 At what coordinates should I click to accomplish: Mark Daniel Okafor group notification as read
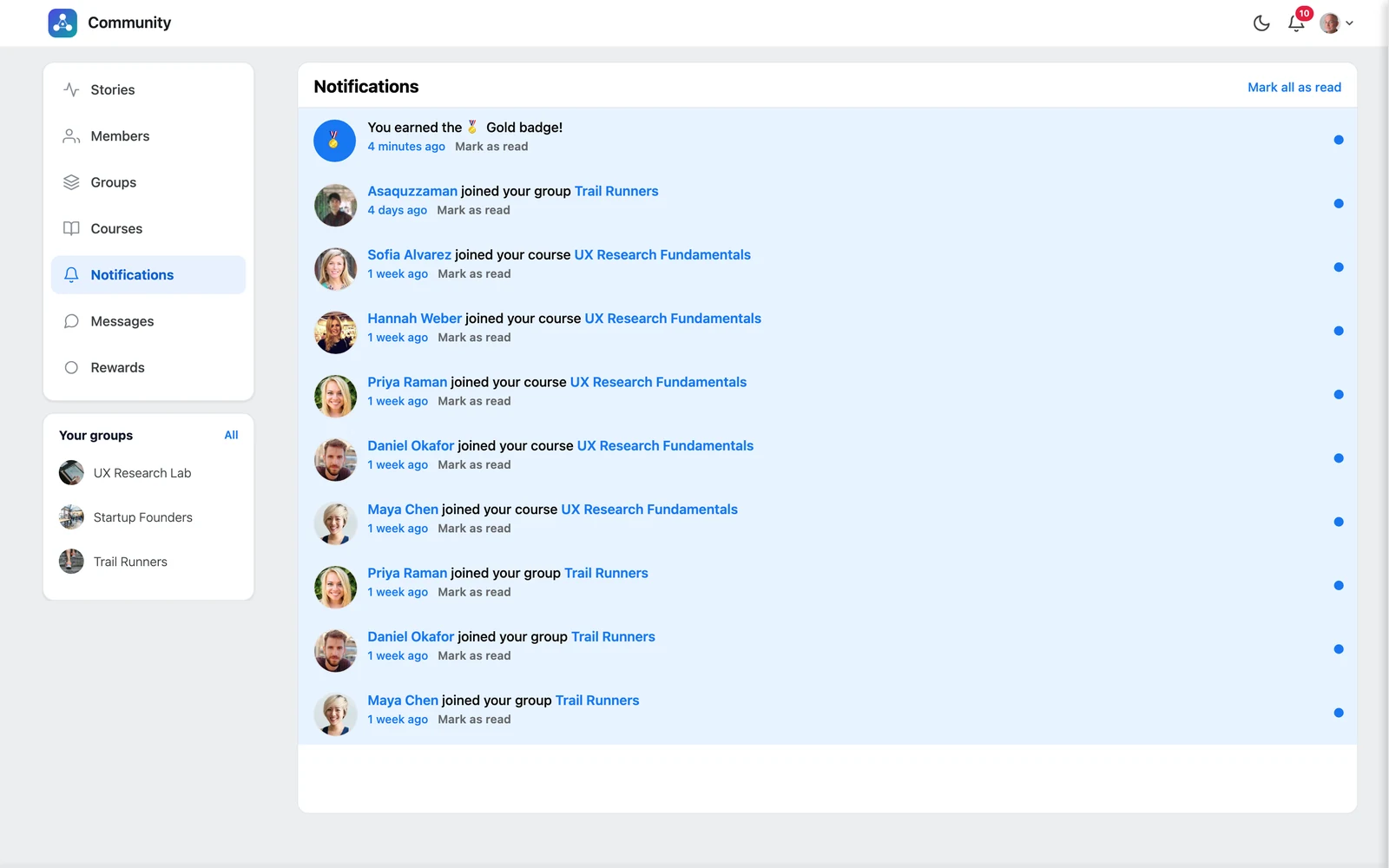point(474,655)
